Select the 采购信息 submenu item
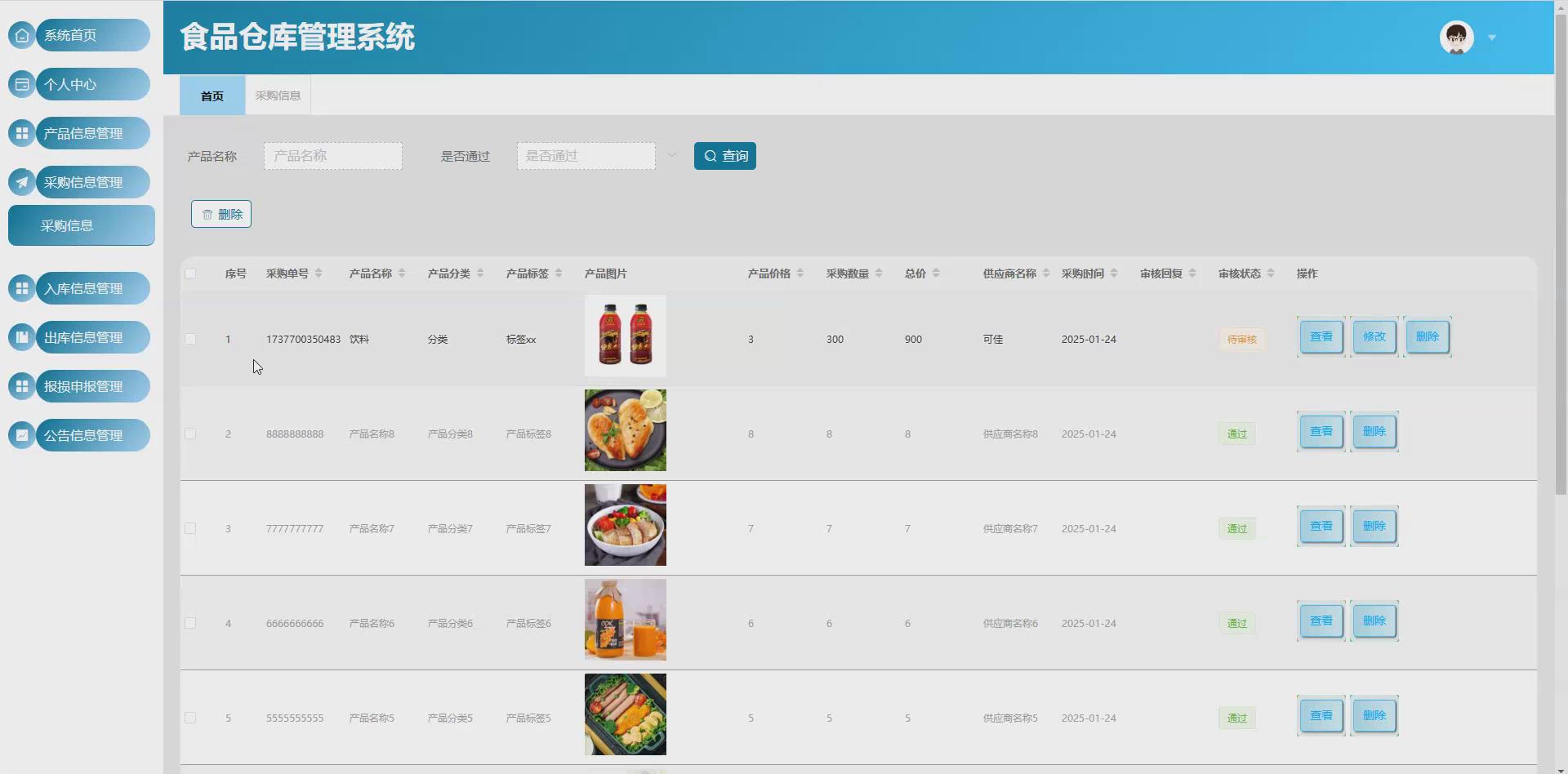Viewport: 1568px width, 774px height. 82,225
